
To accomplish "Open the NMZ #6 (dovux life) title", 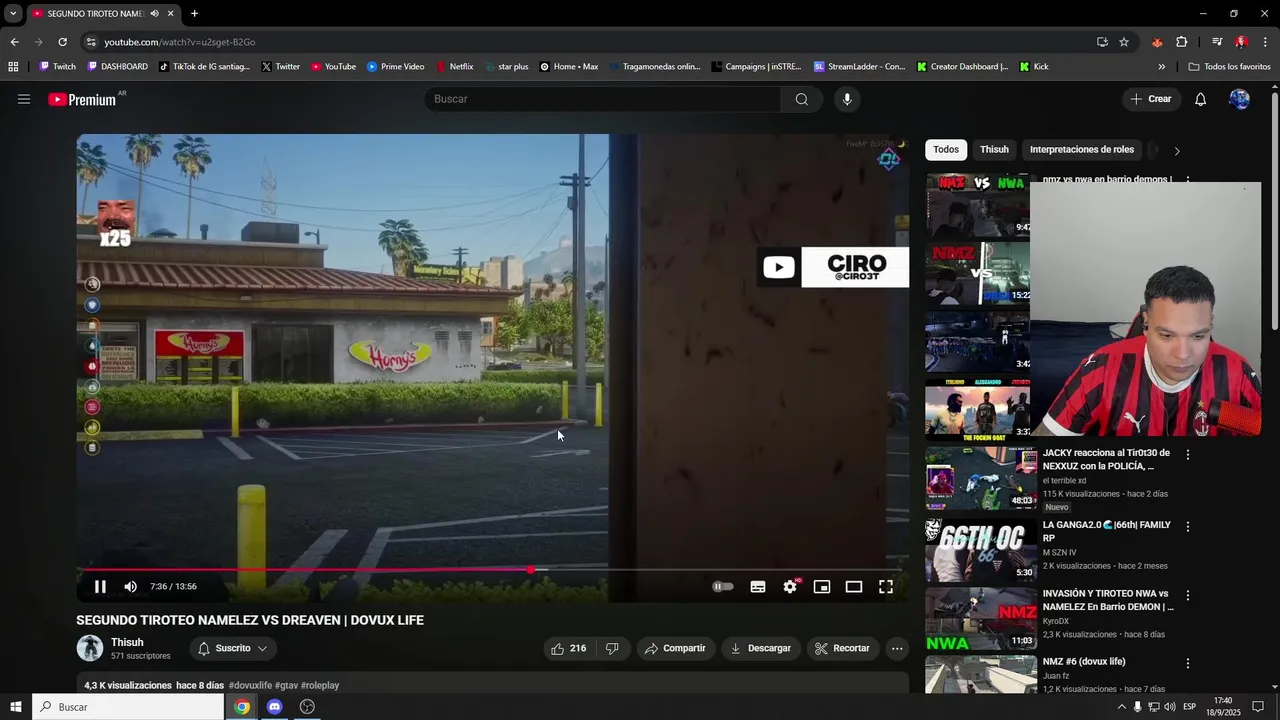I will tap(1084, 662).
